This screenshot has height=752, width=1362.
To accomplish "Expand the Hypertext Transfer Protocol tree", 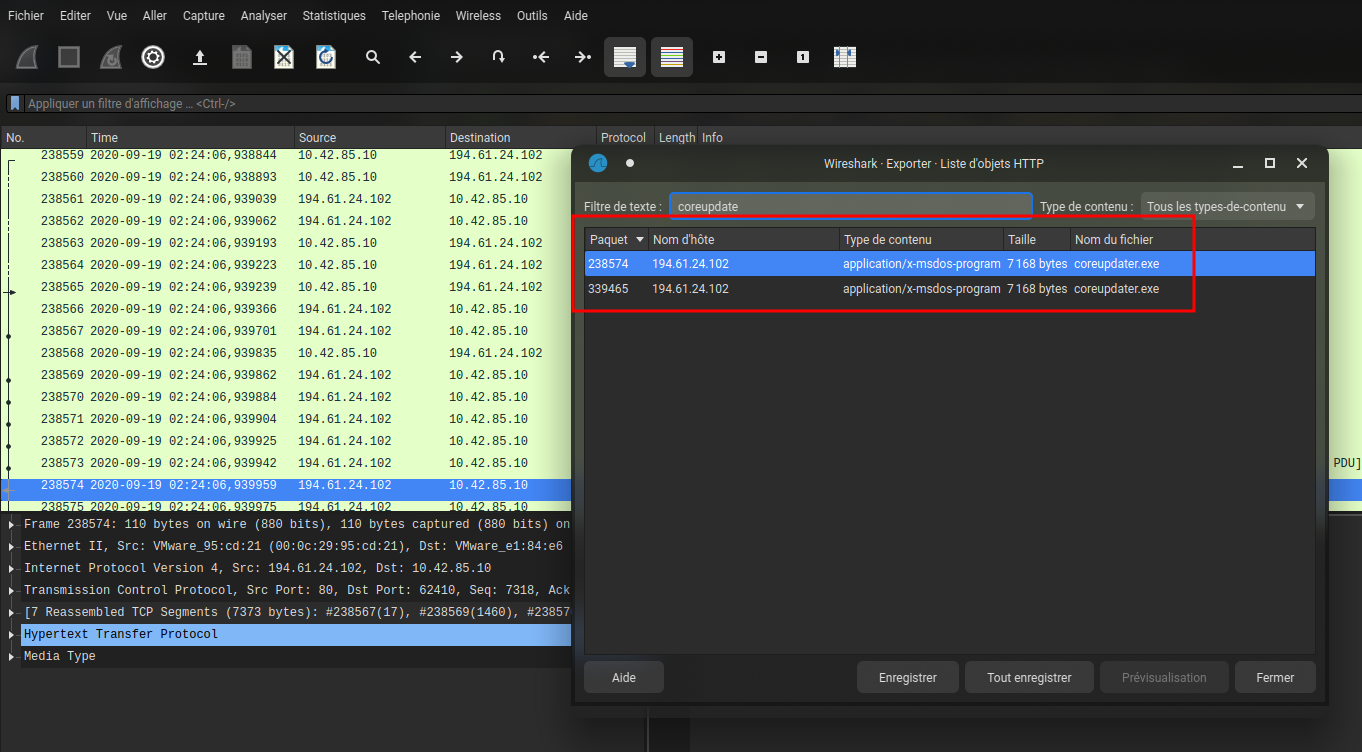I will 12,634.
